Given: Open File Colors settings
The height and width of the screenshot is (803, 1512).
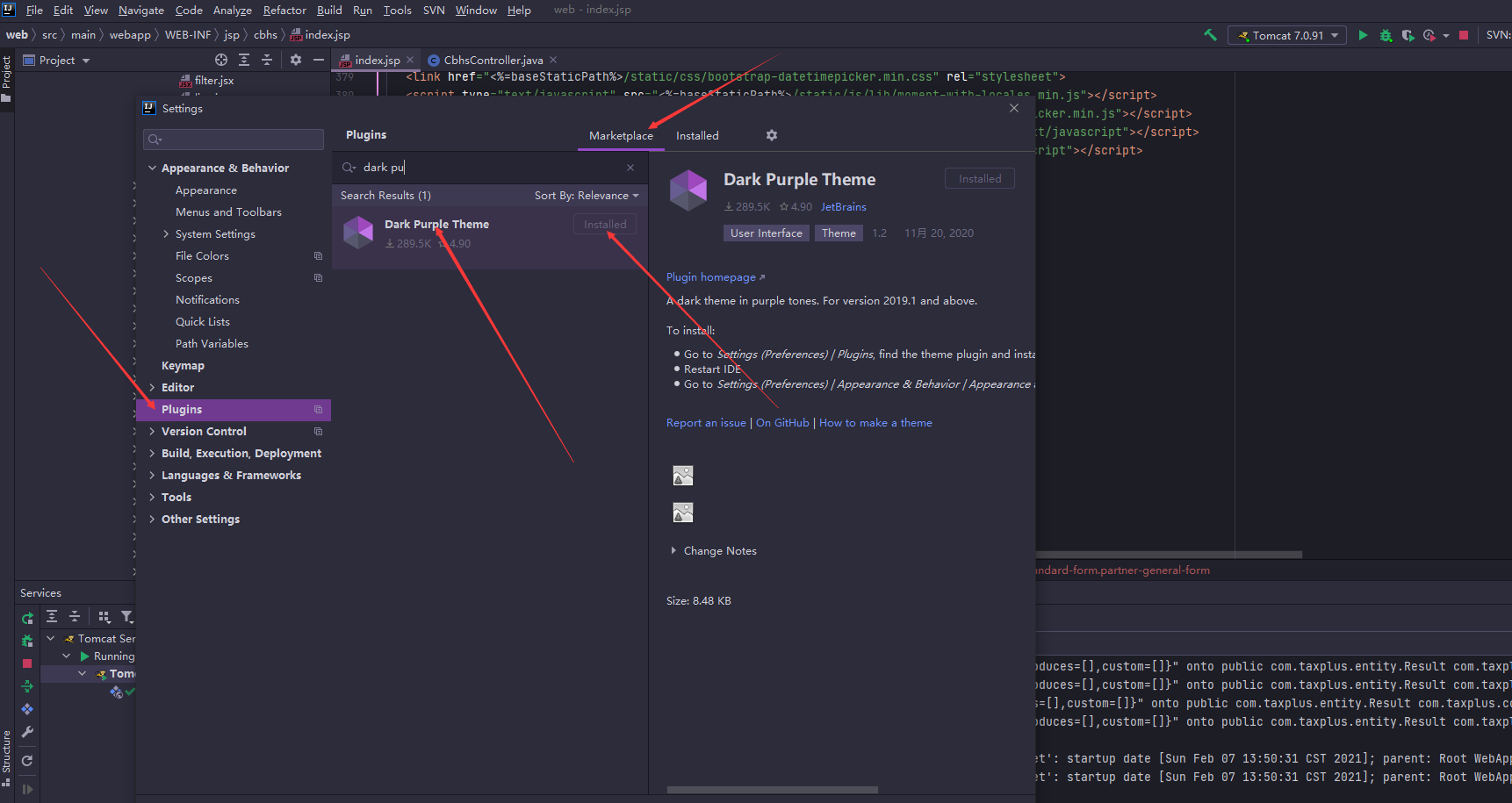Looking at the screenshot, I should tap(202, 255).
